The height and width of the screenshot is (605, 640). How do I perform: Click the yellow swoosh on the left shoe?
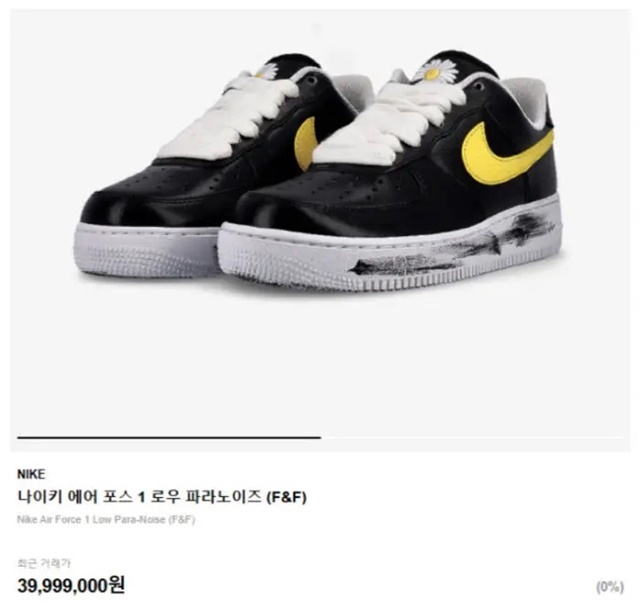[x=306, y=143]
